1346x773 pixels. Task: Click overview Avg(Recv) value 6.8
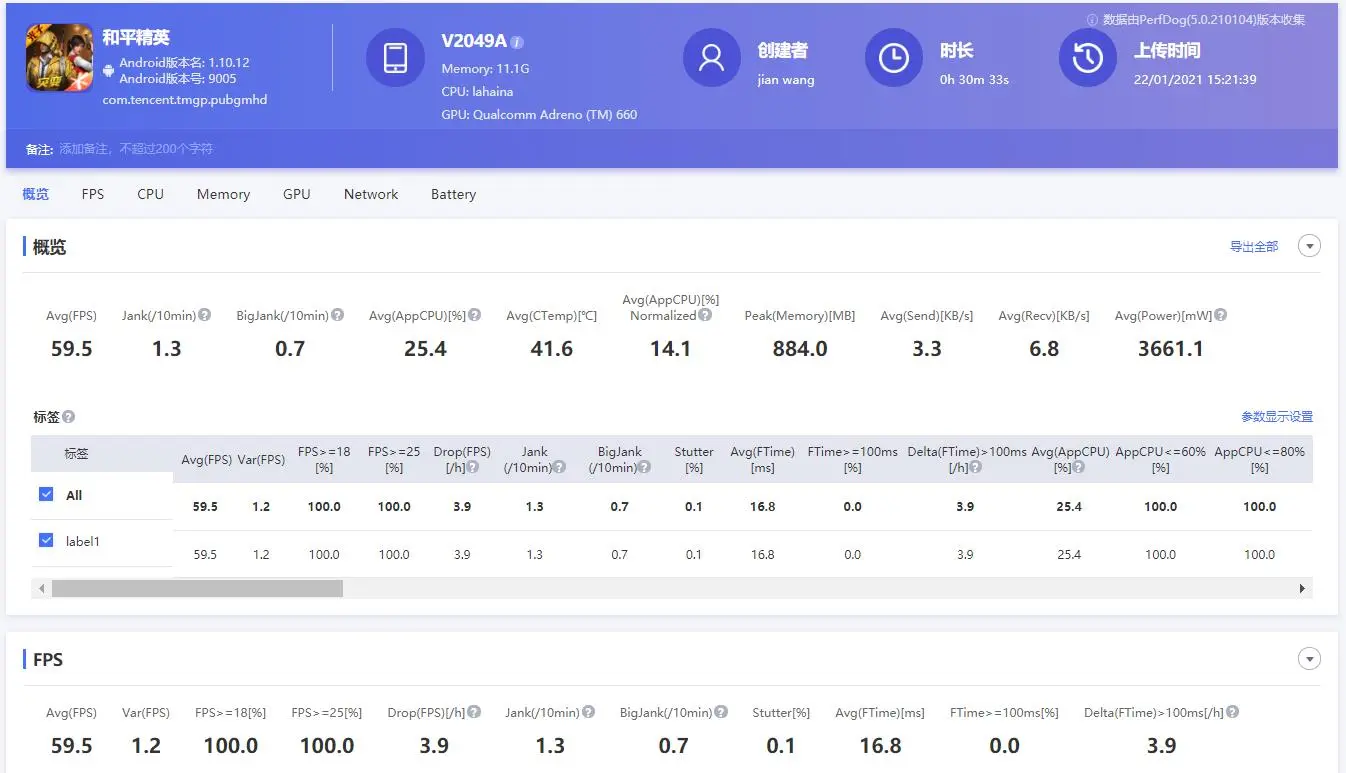(x=1044, y=349)
